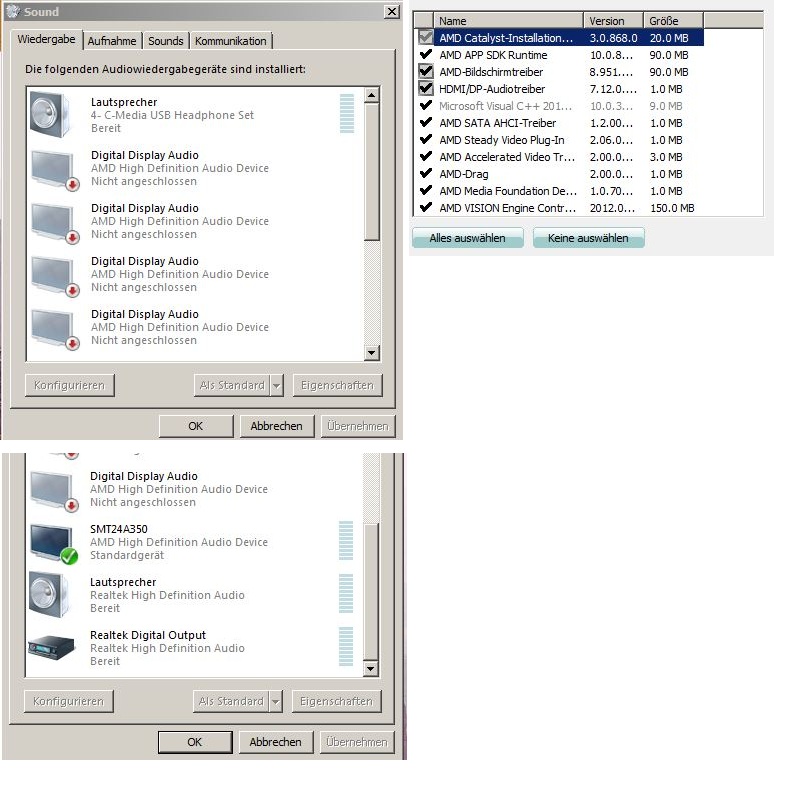Uncheck AMD Accelerated Video Transcoding

coord(426,156)
